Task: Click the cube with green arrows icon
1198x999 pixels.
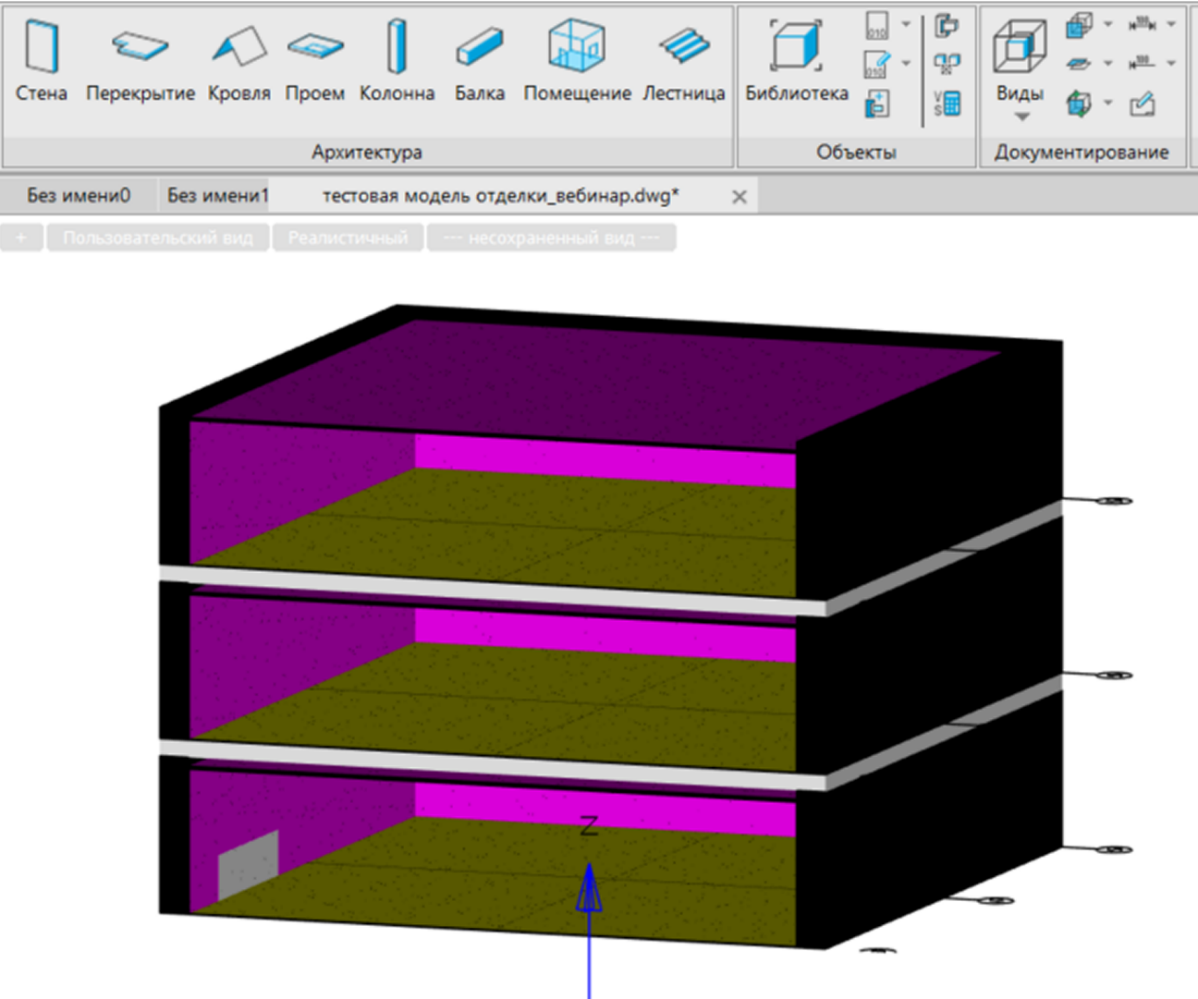Action: click(1079, 103)
